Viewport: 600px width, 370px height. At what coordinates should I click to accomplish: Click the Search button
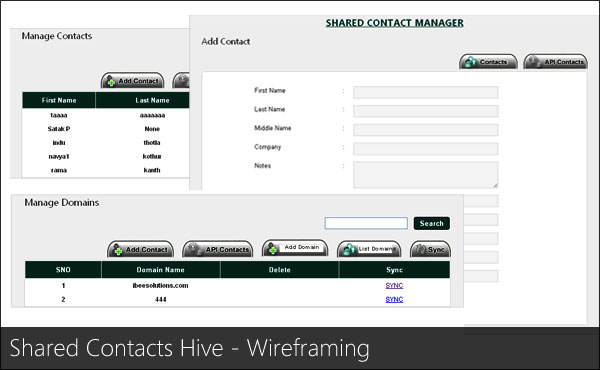432,223
